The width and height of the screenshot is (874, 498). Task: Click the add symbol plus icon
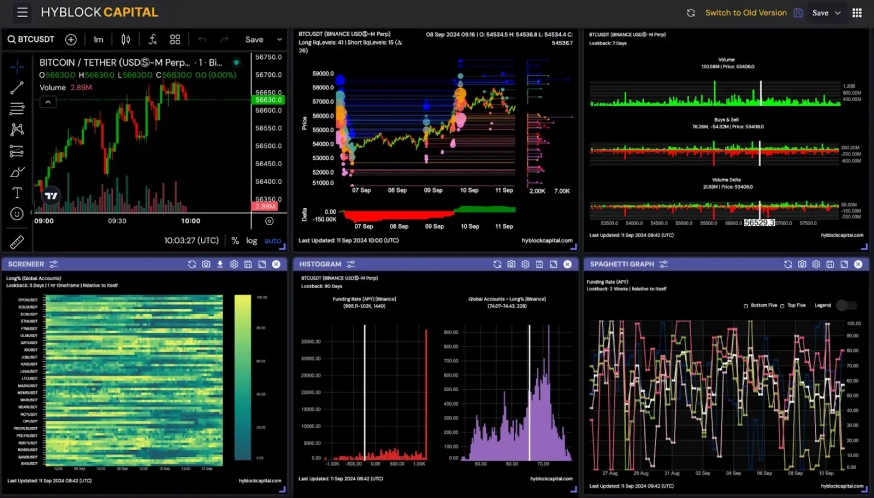(x=71, y=40)
